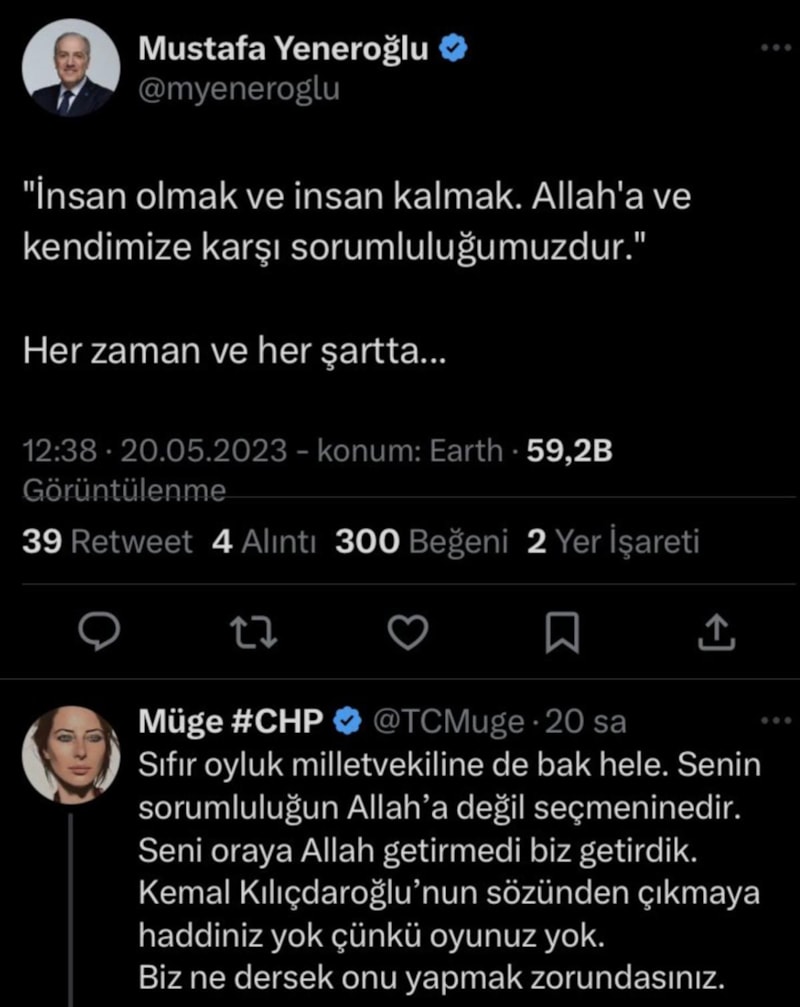Open Müge's profile avatar
Image resolution: width=800 pixels, height=1007 pixels.
point(70,755)
